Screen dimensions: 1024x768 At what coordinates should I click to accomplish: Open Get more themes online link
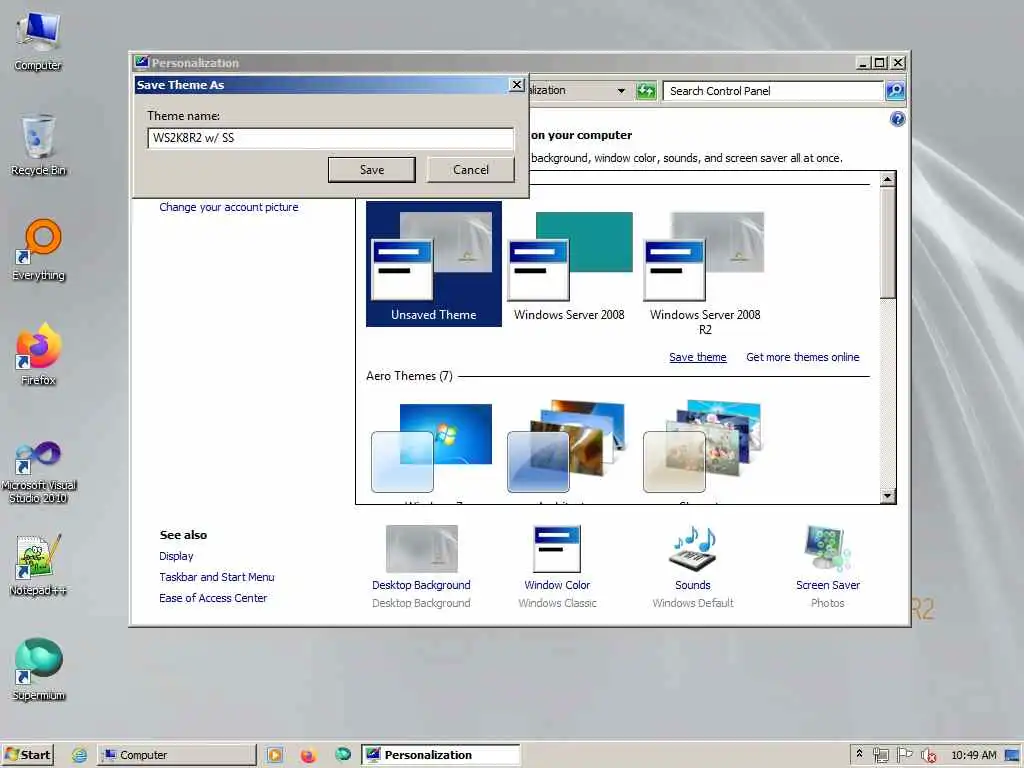(803, 357)
